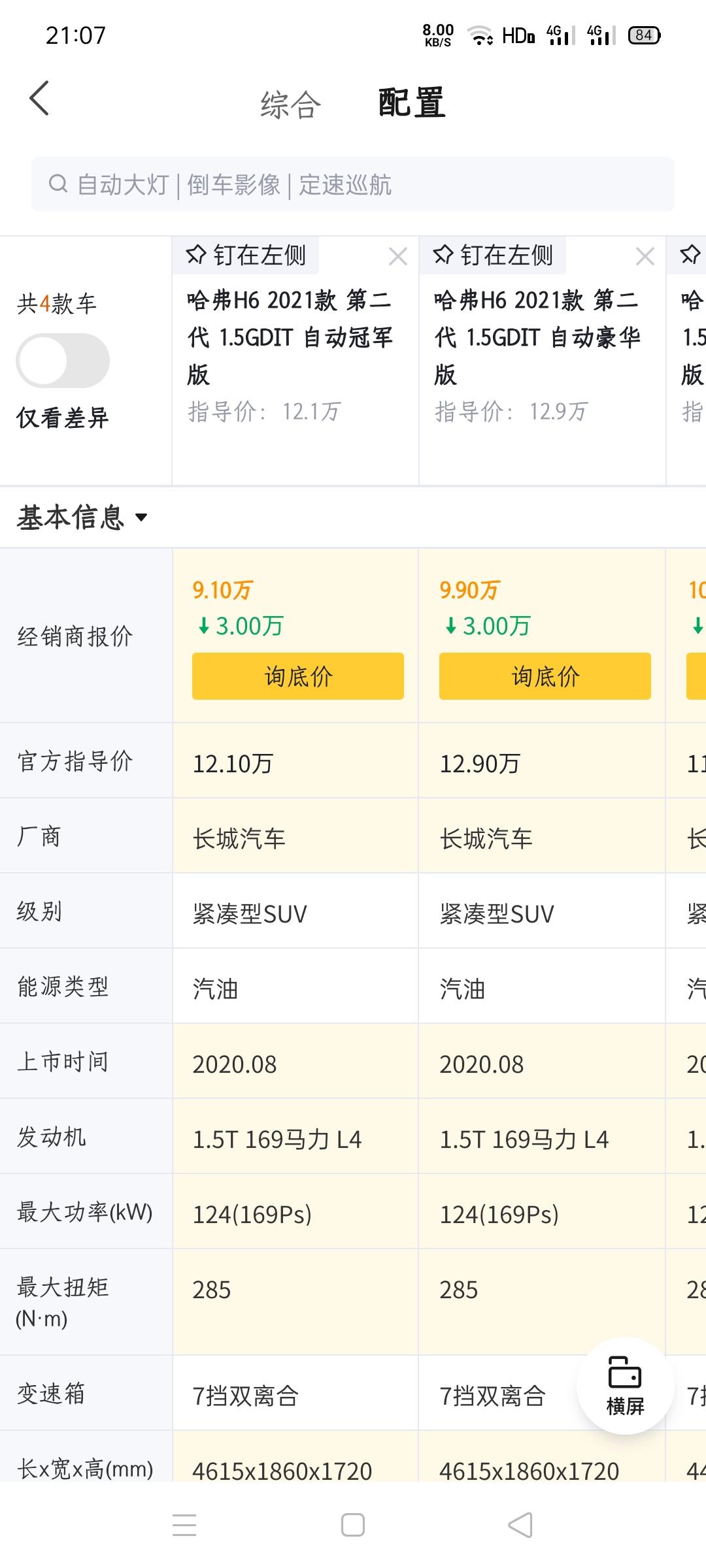Remove 自动豪华版 from comparison

(645, 256)
